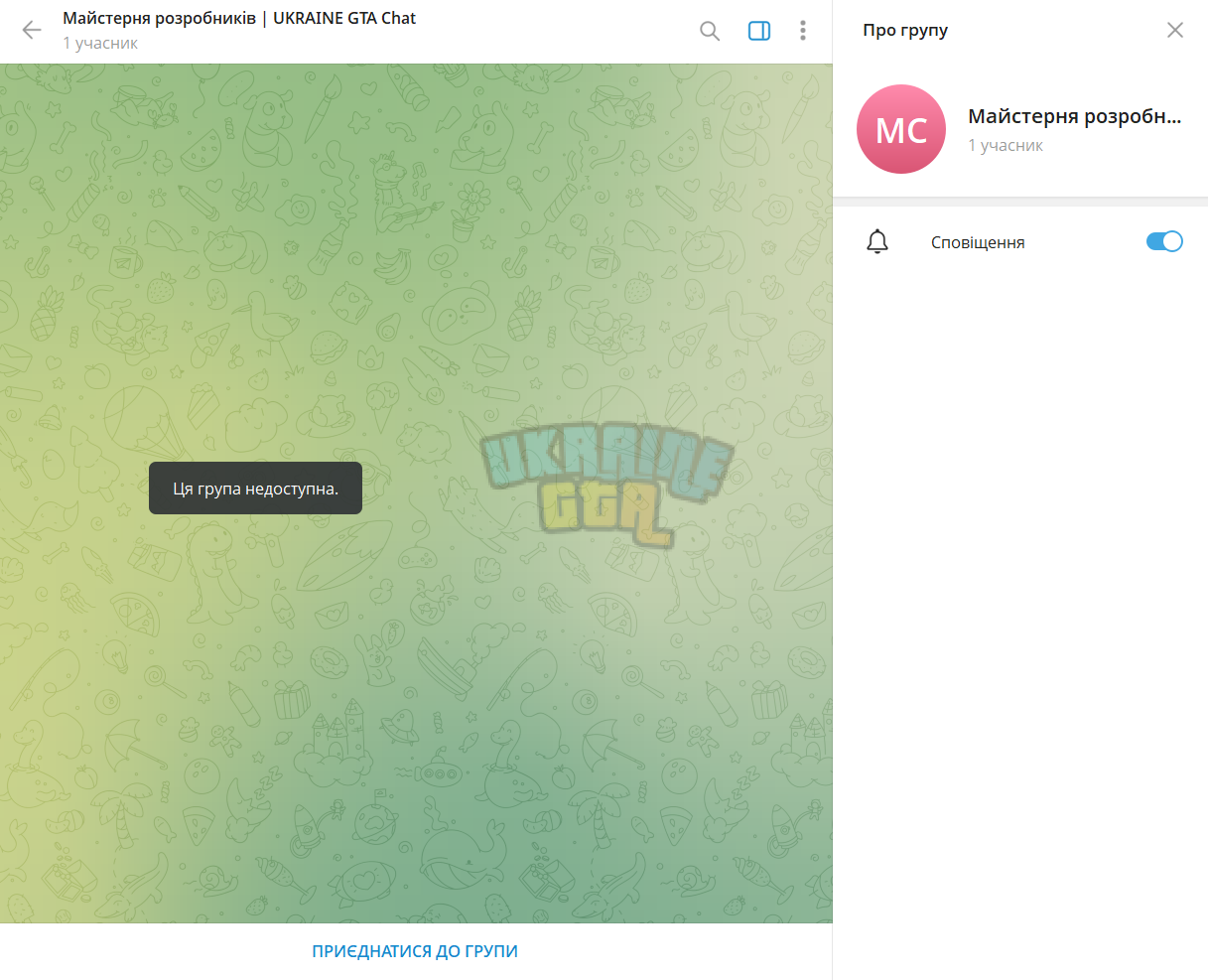The image size is (1208, 980).
Task: Click the 'Ця група недоступна.' message
Action: 255,489
